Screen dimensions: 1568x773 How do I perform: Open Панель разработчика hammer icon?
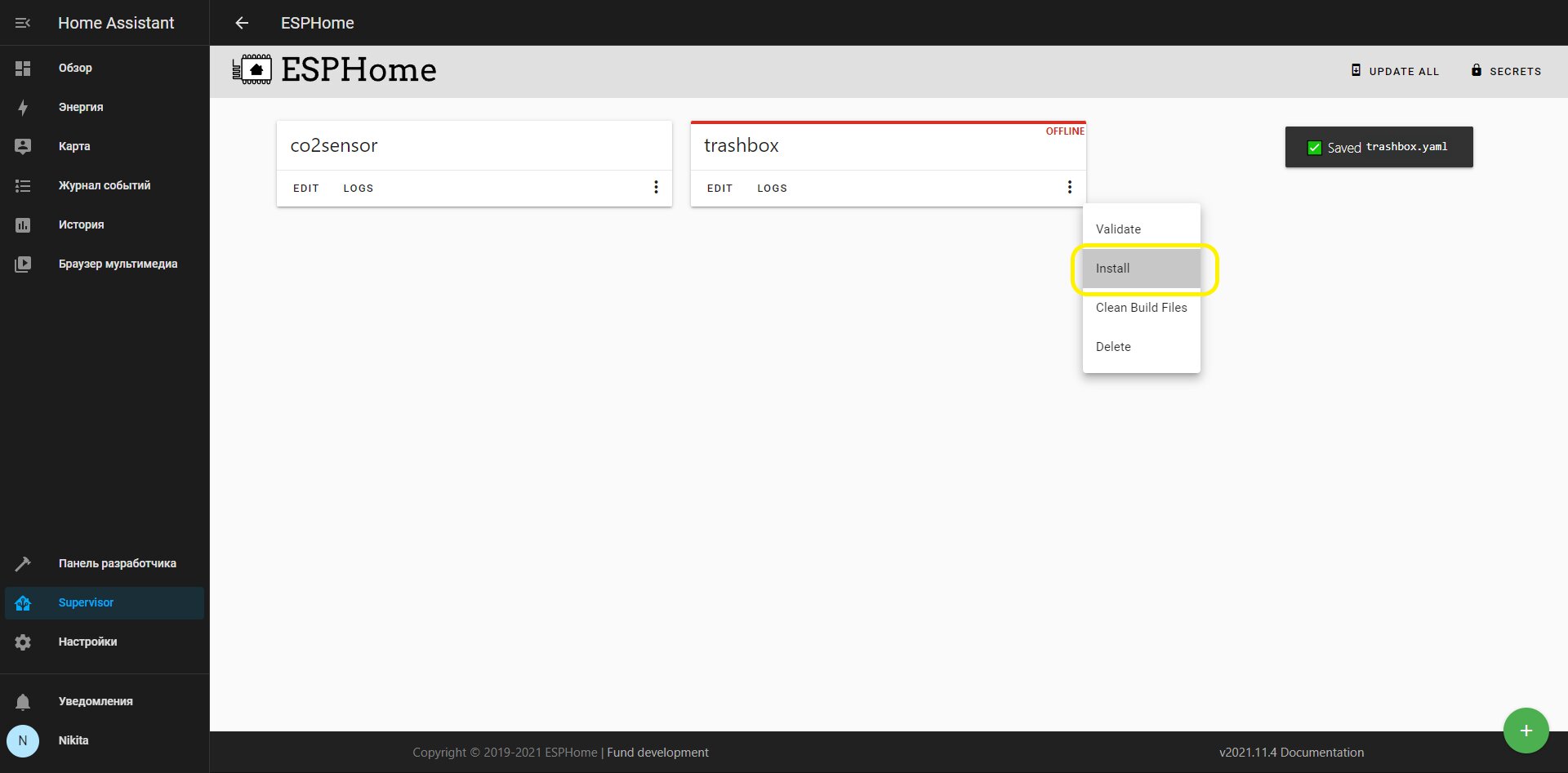coord(23,563)
